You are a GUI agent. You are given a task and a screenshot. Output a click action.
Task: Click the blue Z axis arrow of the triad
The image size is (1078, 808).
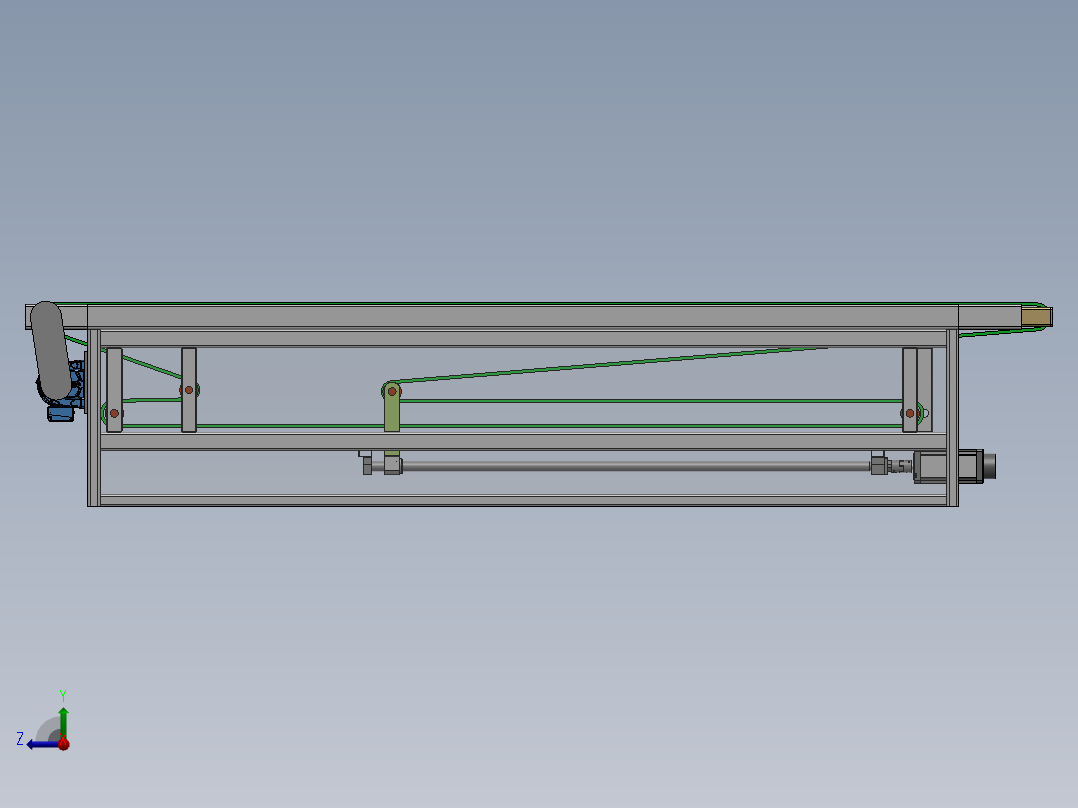[41, 744]
